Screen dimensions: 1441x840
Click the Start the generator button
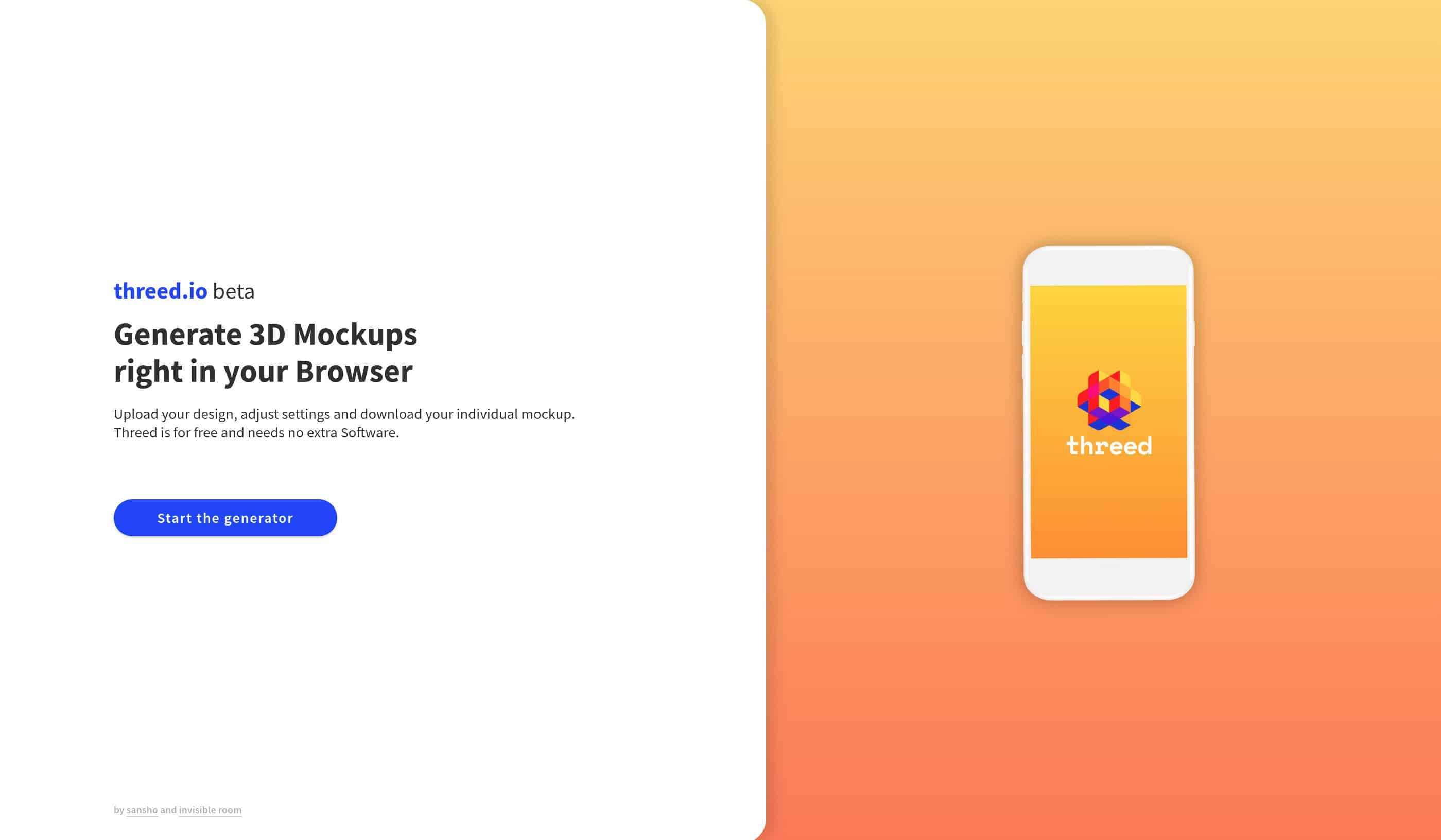pos(225,518)
